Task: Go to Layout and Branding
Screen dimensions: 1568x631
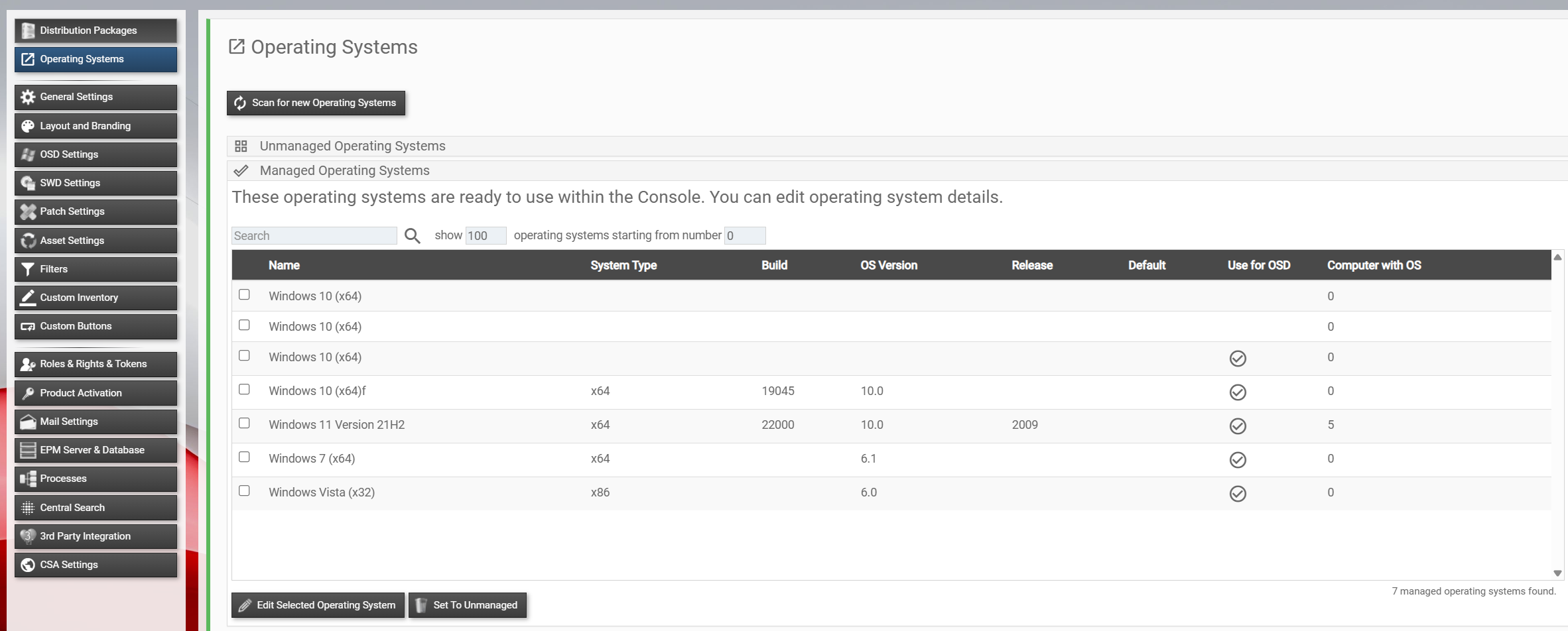Action: pos(96,126)
